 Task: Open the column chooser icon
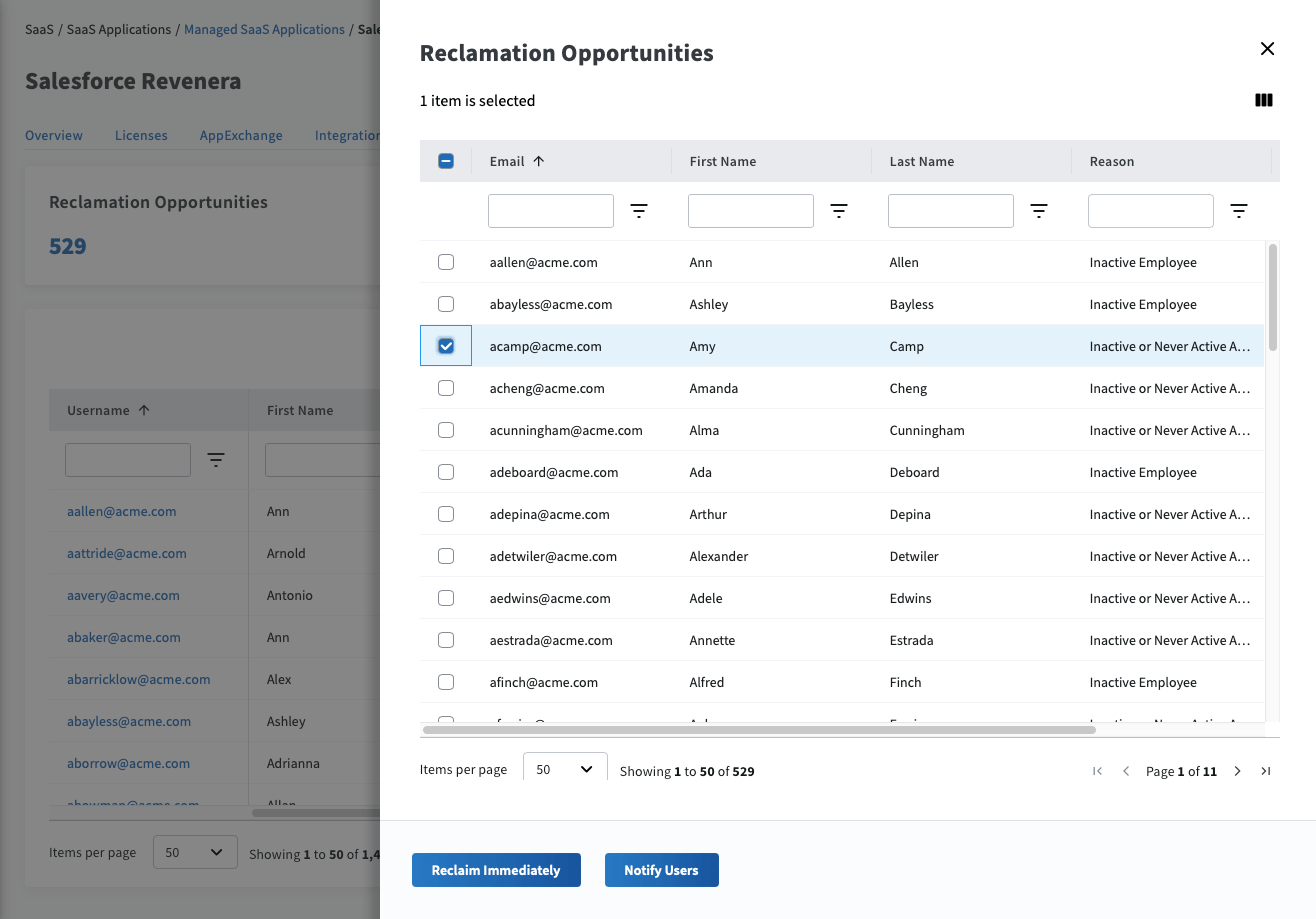click(x=1263, y=100)
